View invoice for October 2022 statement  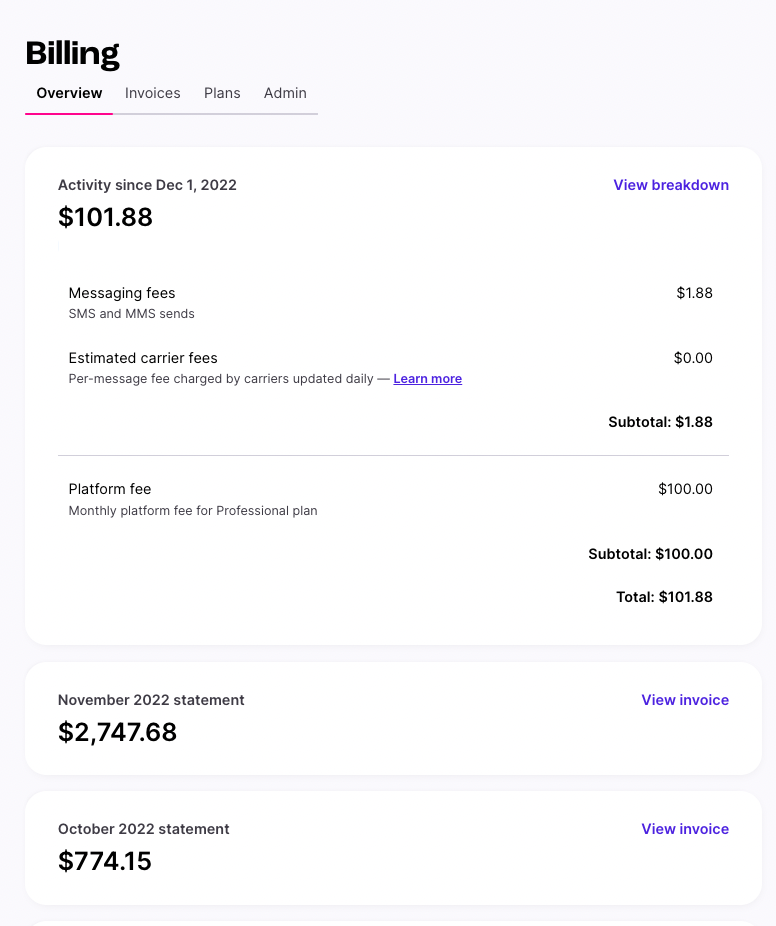point(685,829)
